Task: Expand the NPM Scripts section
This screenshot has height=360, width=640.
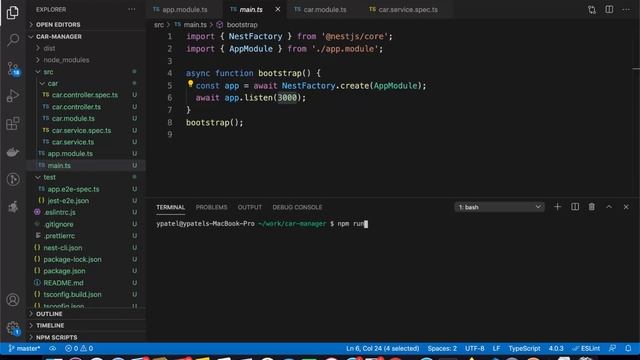Action: [x=86, y=338]
